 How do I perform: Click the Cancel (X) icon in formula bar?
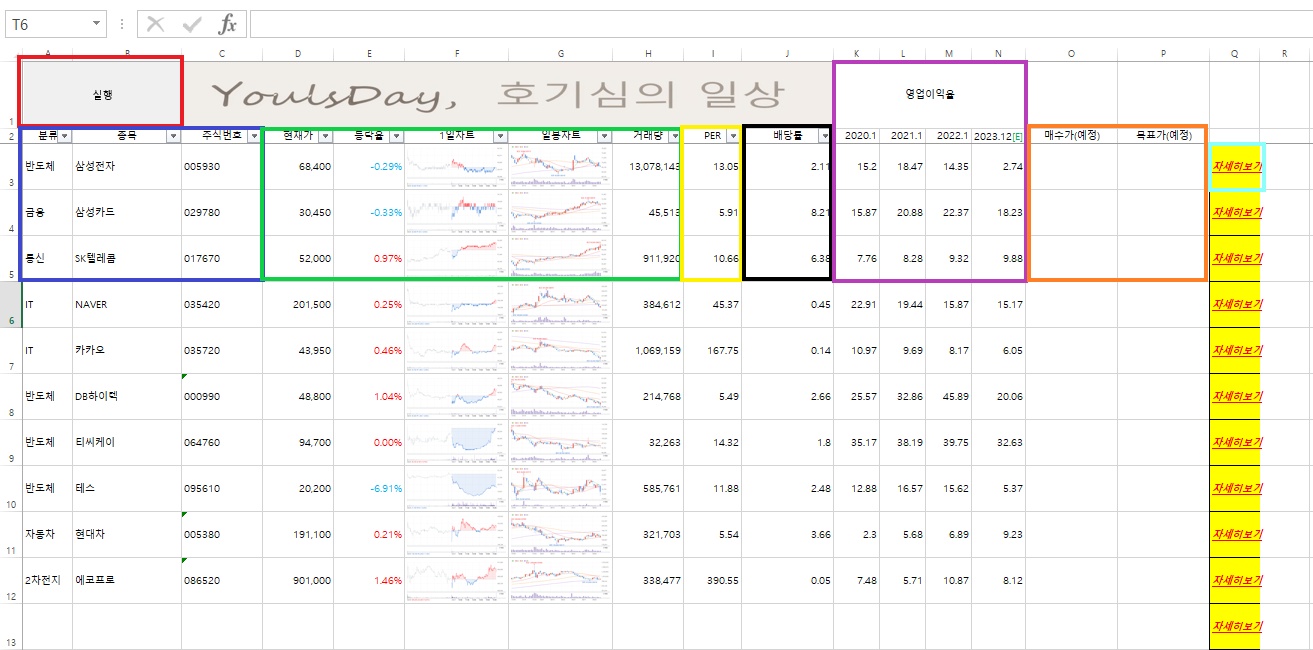(x=156, y=24)
